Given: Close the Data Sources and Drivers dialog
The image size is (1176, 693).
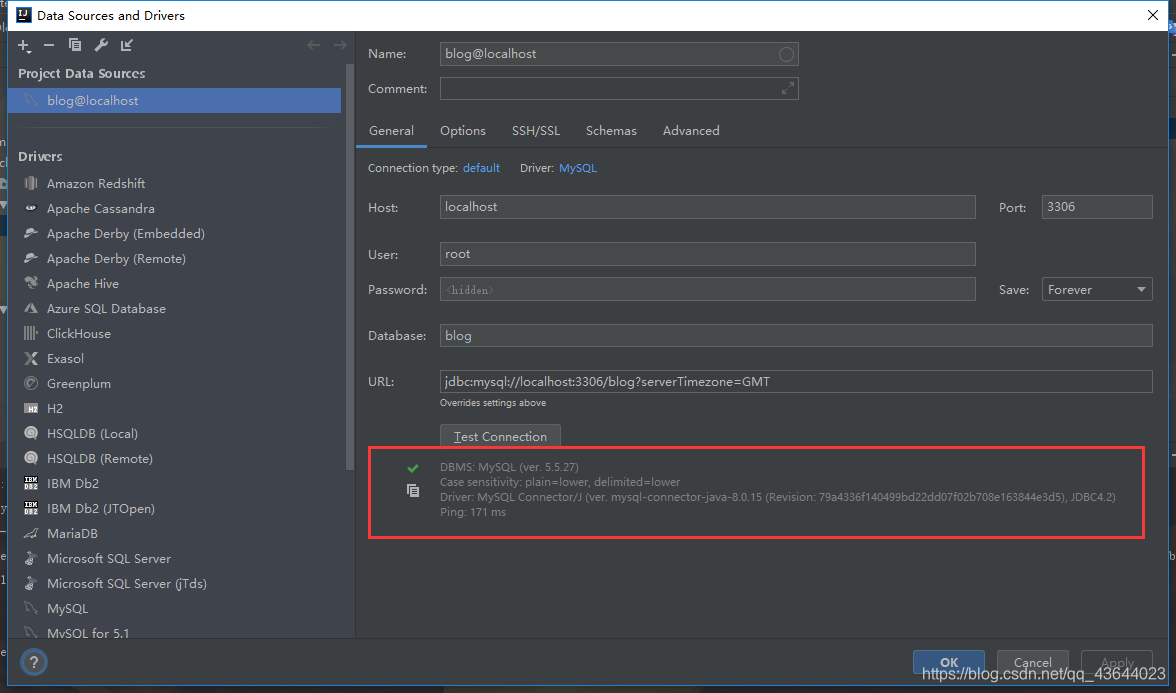Looking at the screenshot, I should tap(1153, 15).
